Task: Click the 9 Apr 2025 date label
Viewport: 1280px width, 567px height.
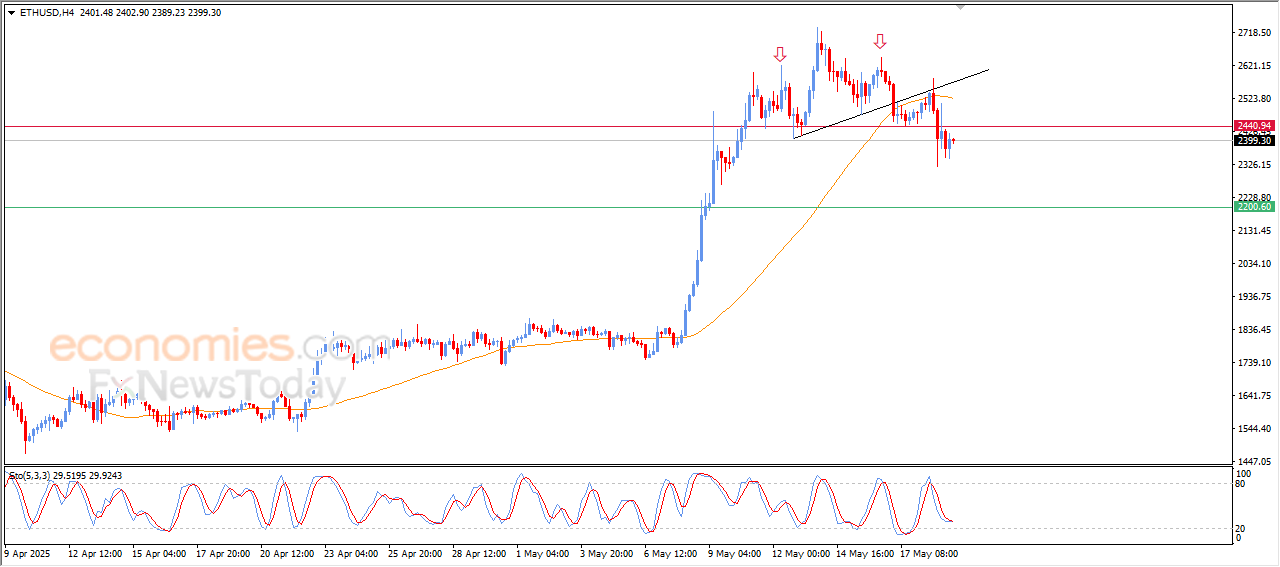Action: tap(26, 552)
